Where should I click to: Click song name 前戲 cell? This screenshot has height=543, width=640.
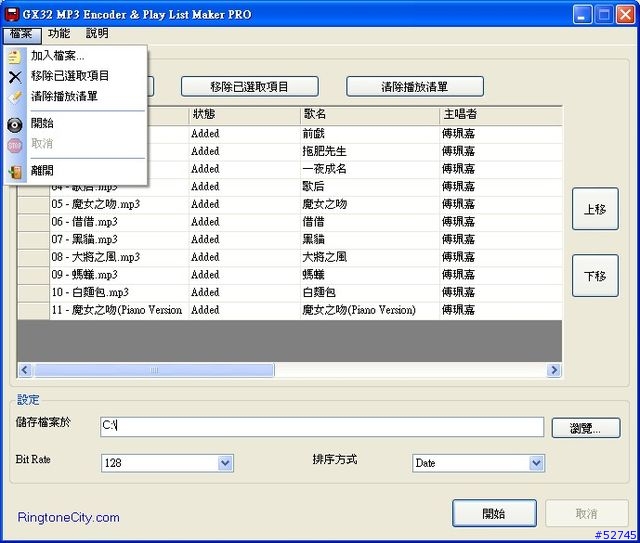pyautogui.click(x=370, y=134)
